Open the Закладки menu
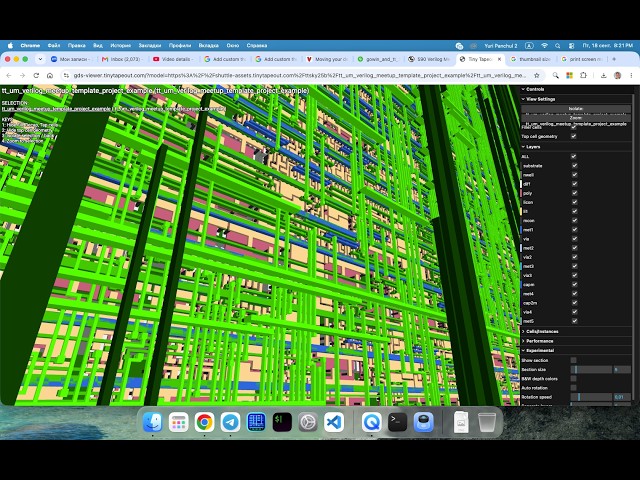The width and height of the screenshot is (640, 480). click(150, 46)
